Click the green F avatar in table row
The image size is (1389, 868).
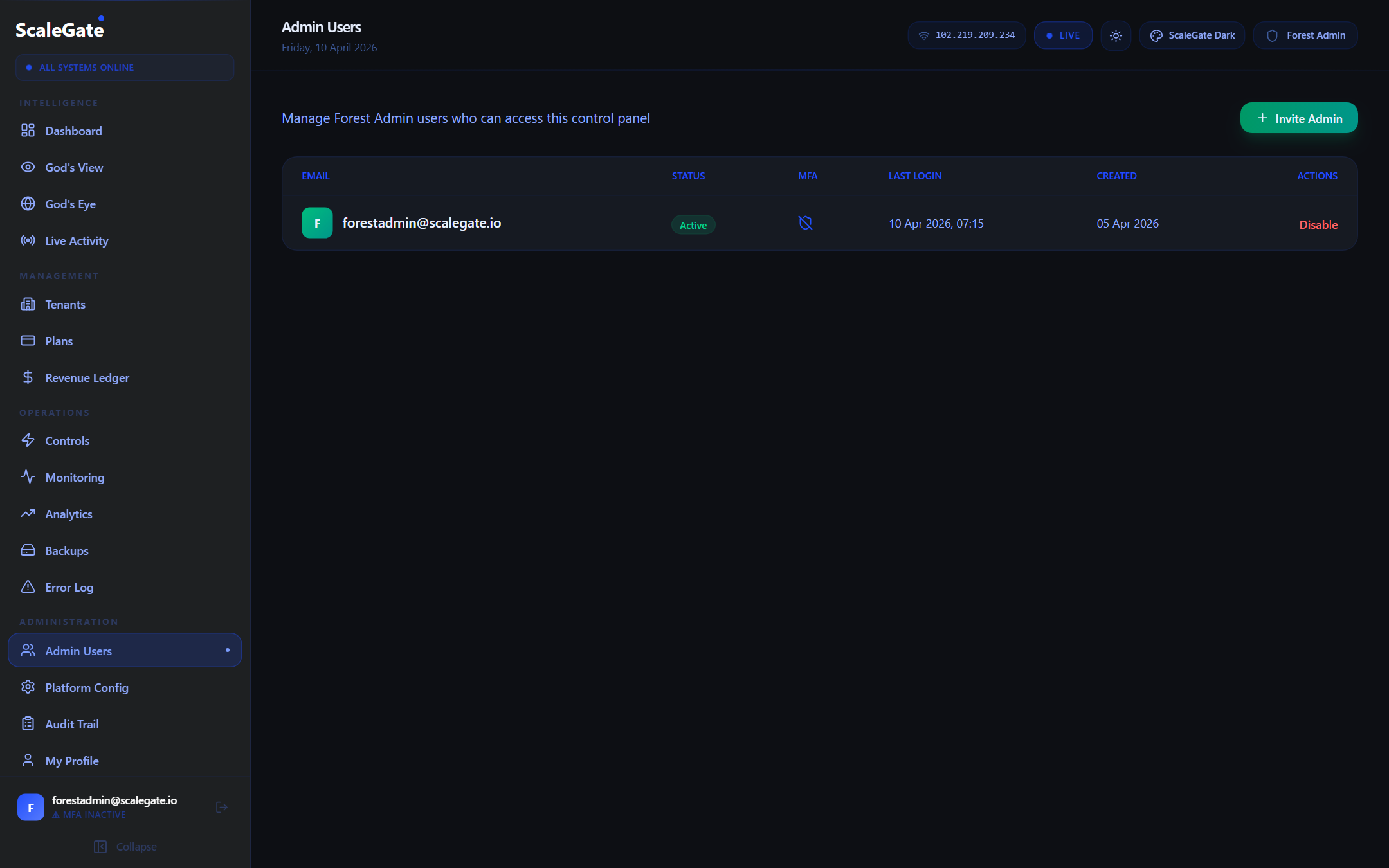click(x=317, y=223)
